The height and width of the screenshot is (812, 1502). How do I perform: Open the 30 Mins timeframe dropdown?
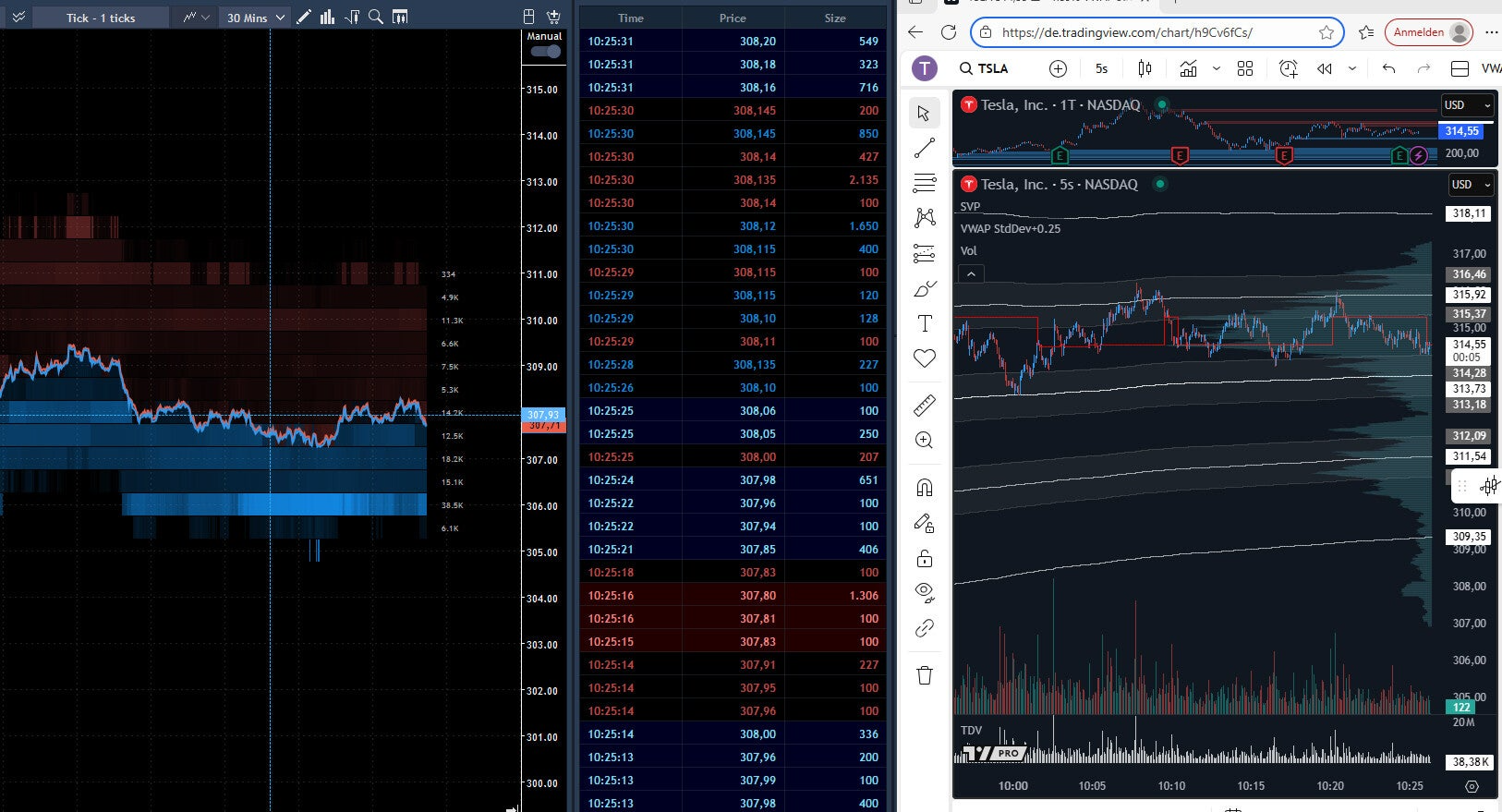coord(256,18)
